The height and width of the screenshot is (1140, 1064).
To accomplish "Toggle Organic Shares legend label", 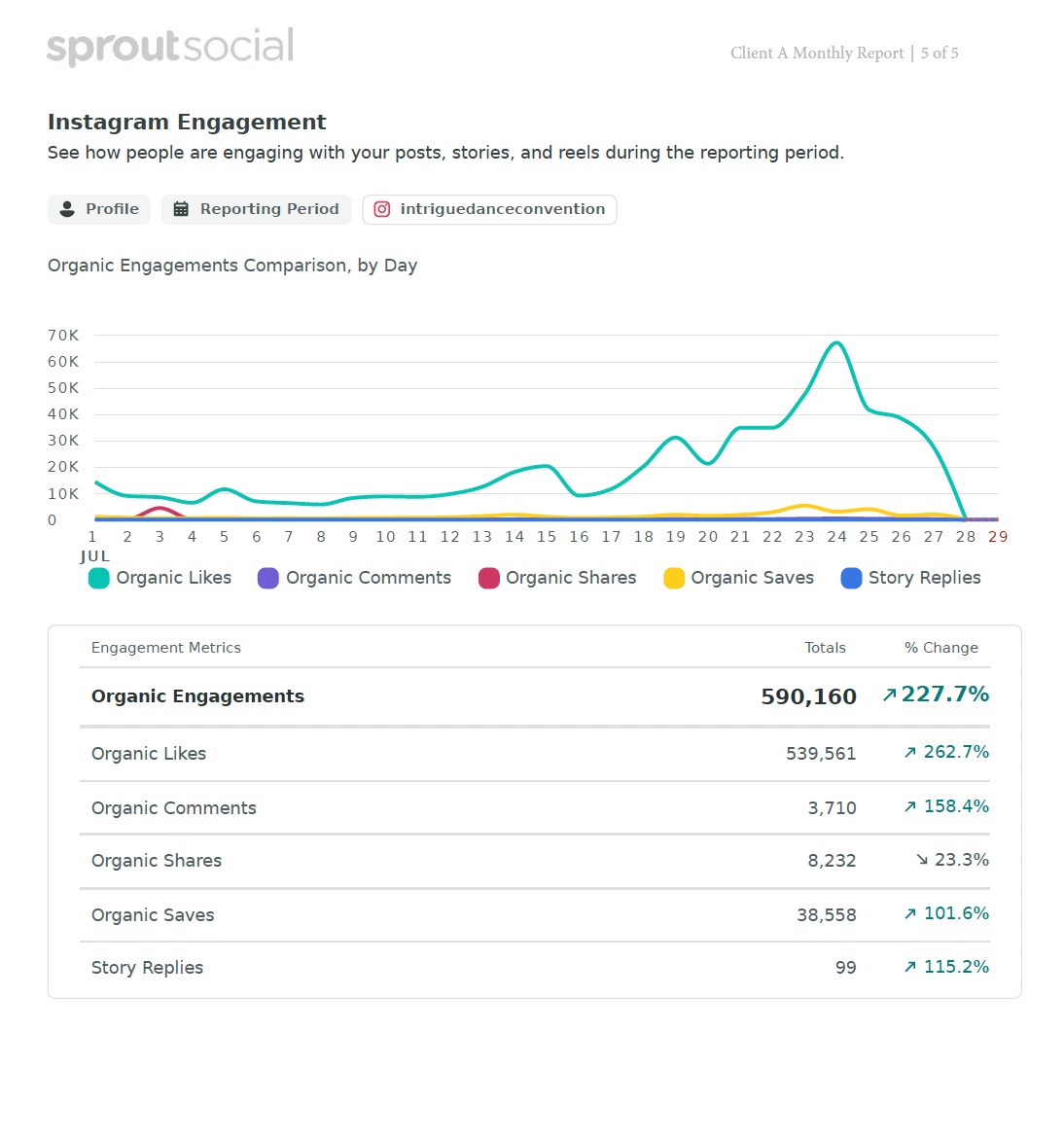I will [571, 578].
